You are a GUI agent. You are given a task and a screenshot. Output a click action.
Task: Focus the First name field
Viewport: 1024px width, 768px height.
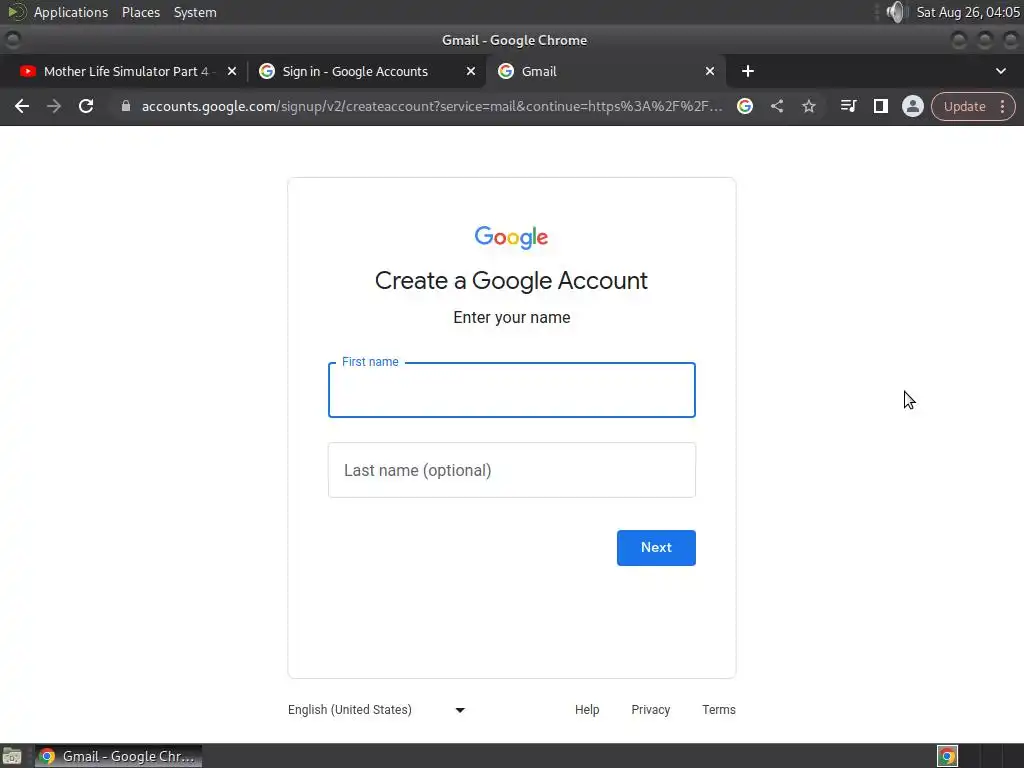pos(511,390)
